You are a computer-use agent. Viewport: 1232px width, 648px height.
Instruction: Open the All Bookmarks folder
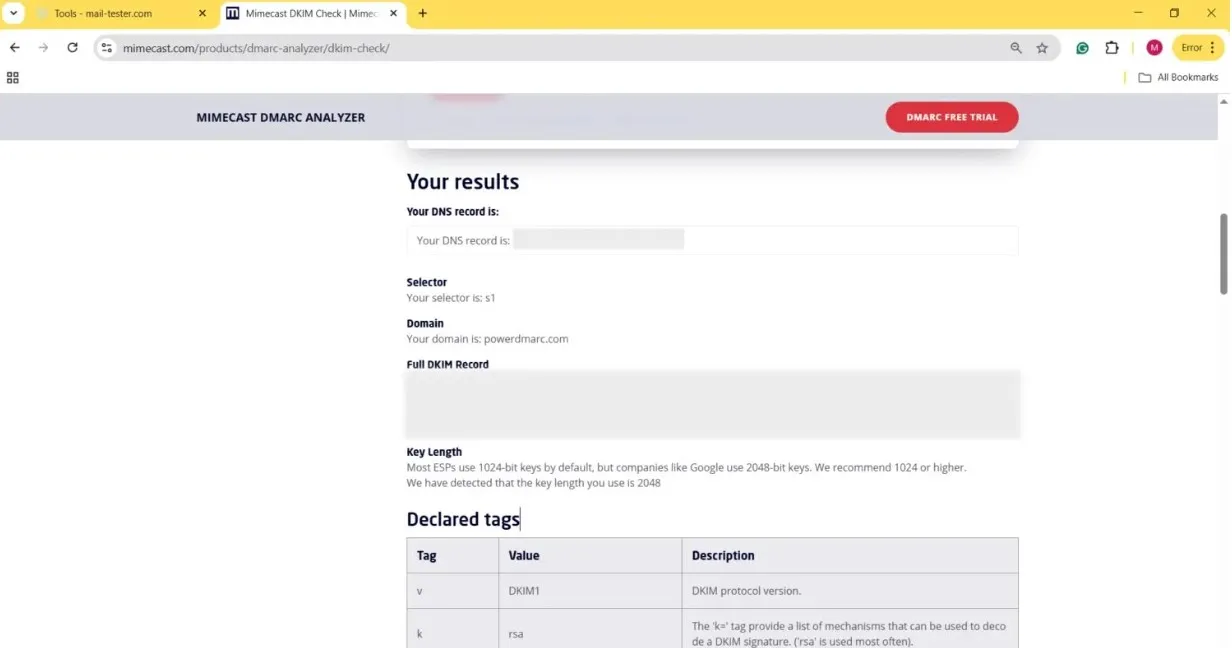click(x=1178, y=77)
